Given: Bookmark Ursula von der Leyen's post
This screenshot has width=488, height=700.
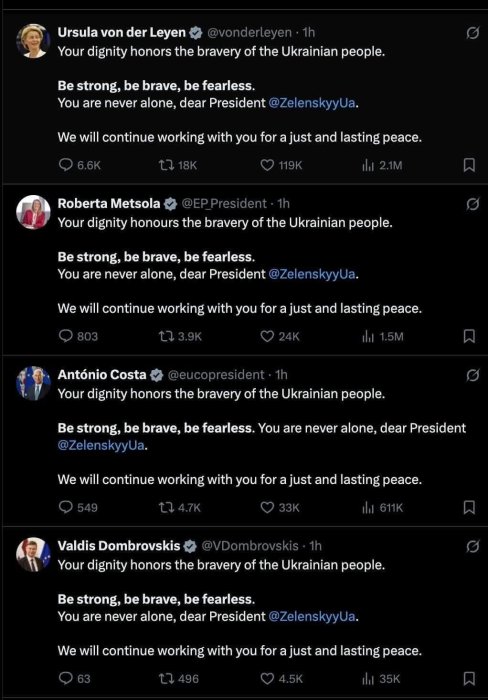Looking at the screenshot, I should 469,165.
